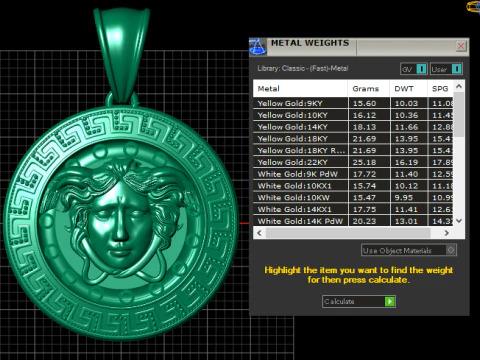Viewport: 480px width, 360px height.
Task: Click the table's scroll down arrow
Action: 459,221
